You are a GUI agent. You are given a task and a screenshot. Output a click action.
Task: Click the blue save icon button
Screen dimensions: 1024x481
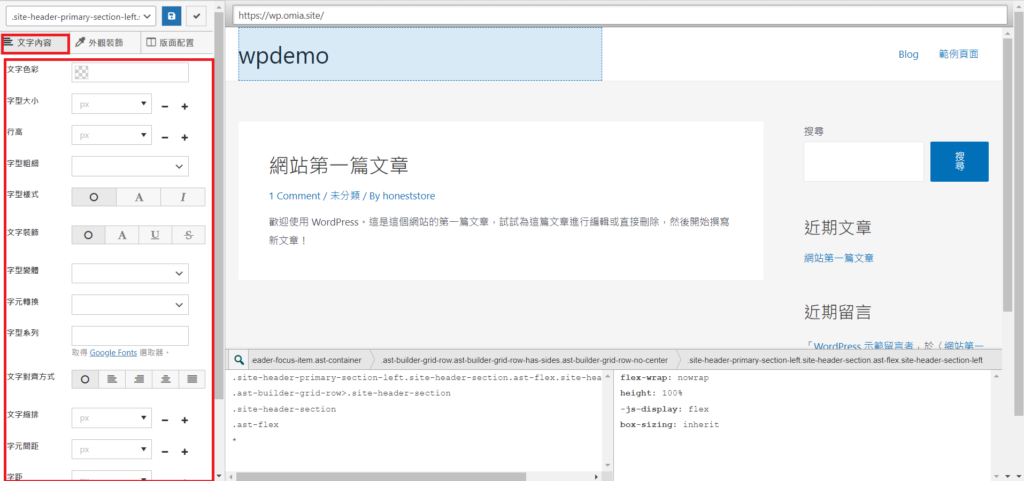coord(172,16)
